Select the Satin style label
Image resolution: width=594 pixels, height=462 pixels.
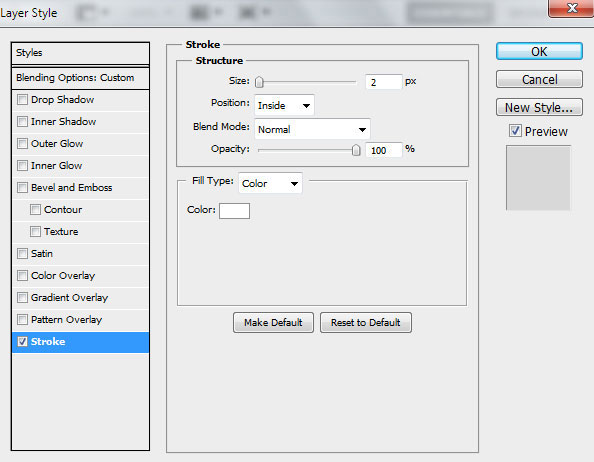point(42,253)
